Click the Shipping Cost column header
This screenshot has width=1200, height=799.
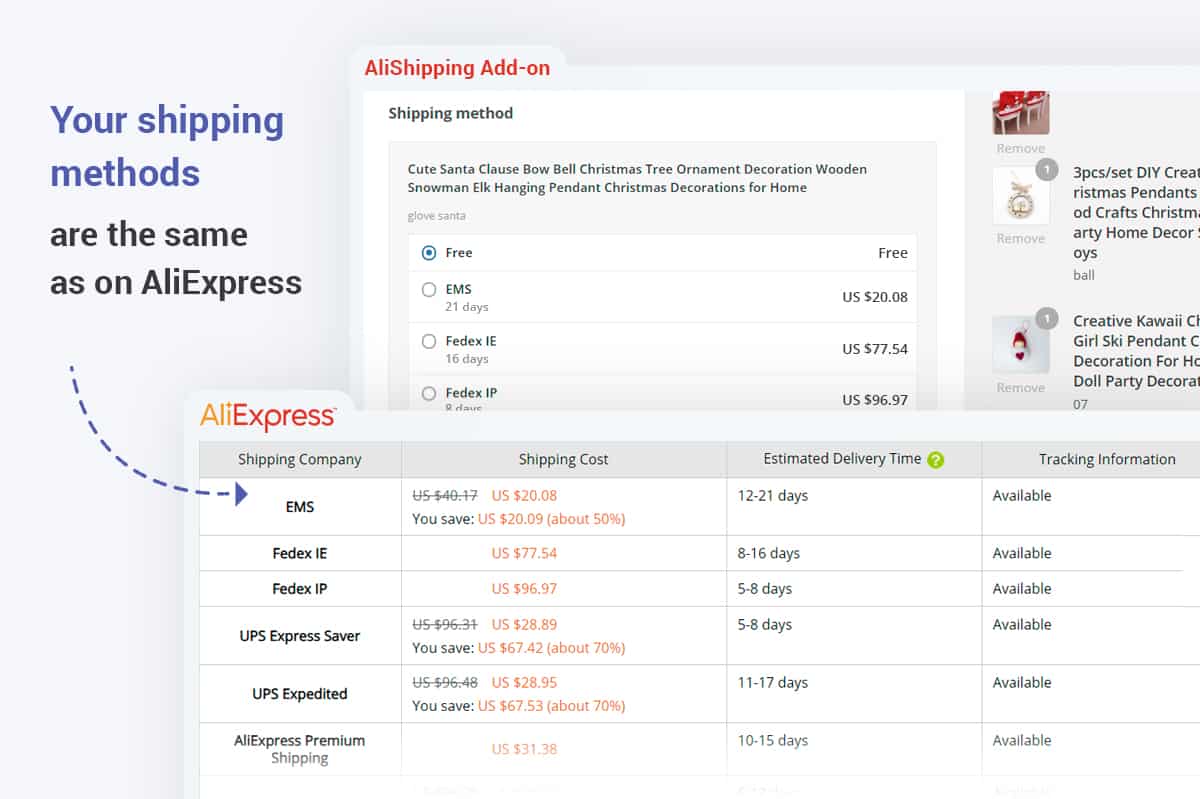[x=563, y=460]
